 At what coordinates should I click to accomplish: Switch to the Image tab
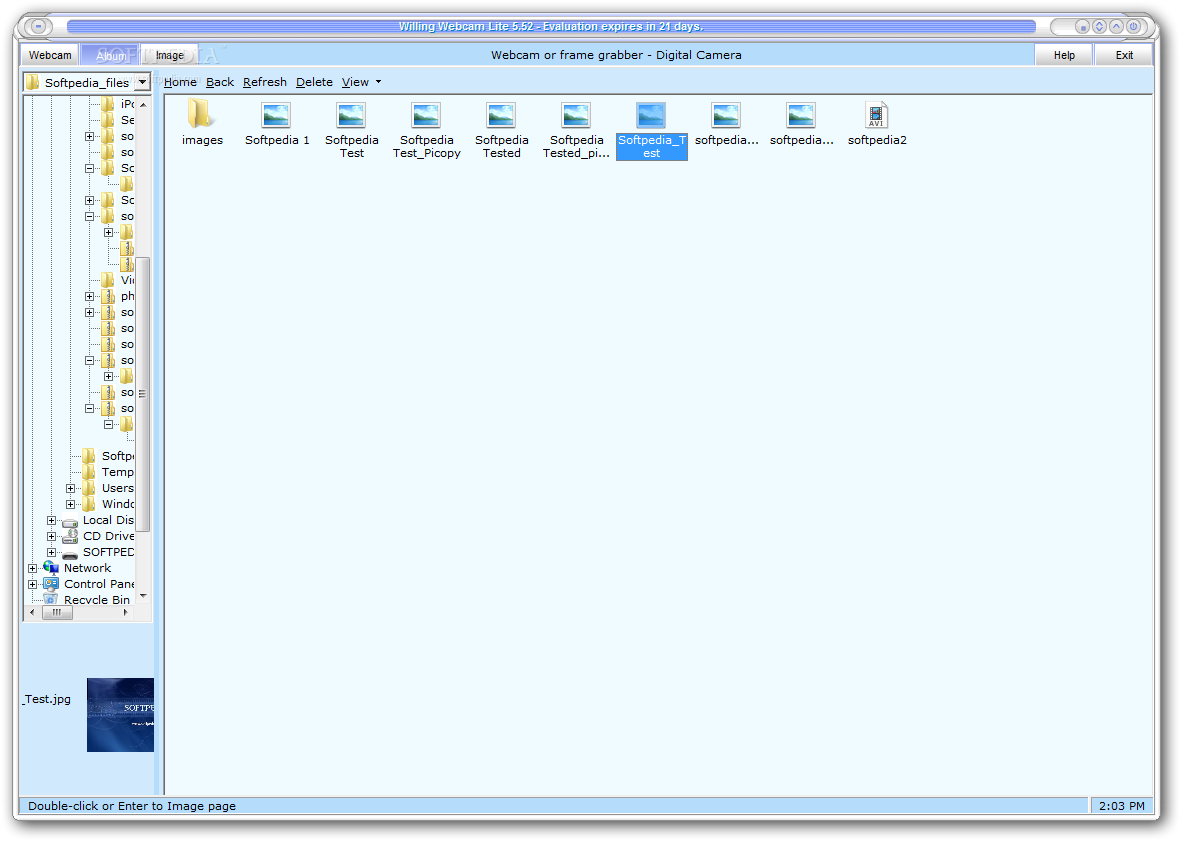(169, 55)
